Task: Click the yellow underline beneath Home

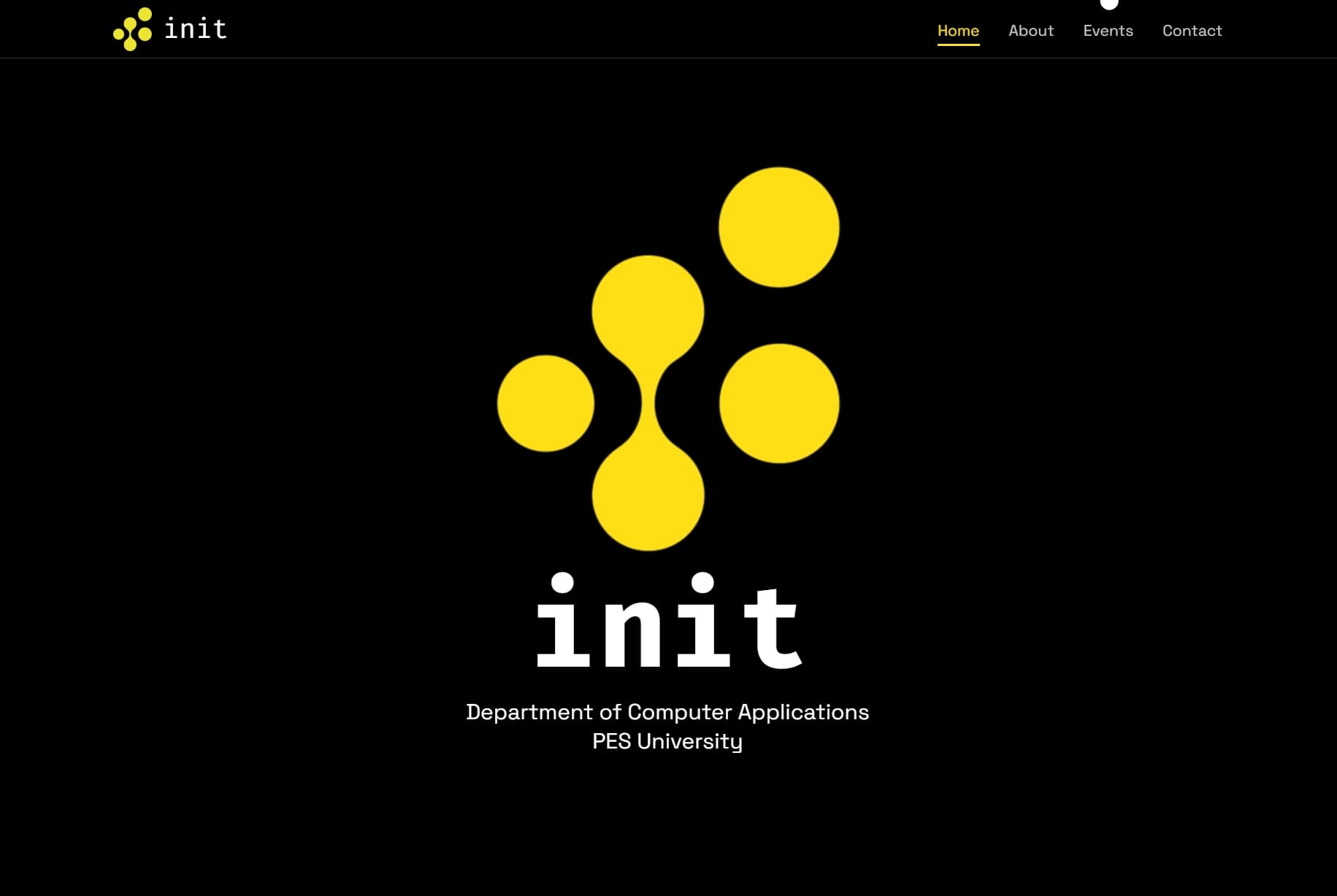Action: click(958, 45)
